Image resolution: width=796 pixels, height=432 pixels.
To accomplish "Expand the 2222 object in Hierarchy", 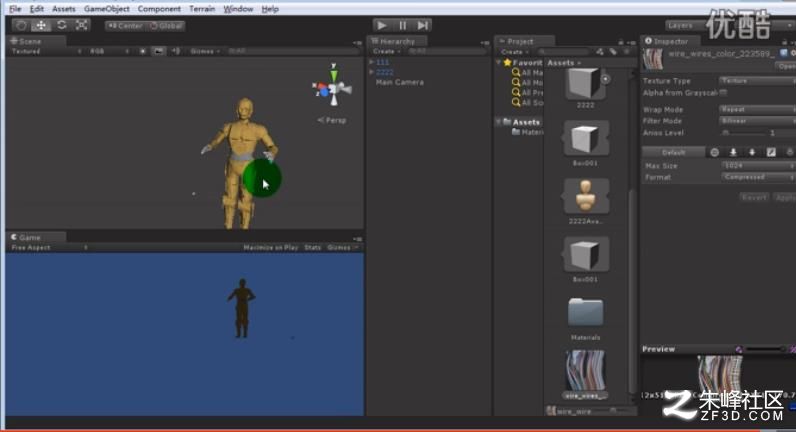I will [x=372, y=72].
